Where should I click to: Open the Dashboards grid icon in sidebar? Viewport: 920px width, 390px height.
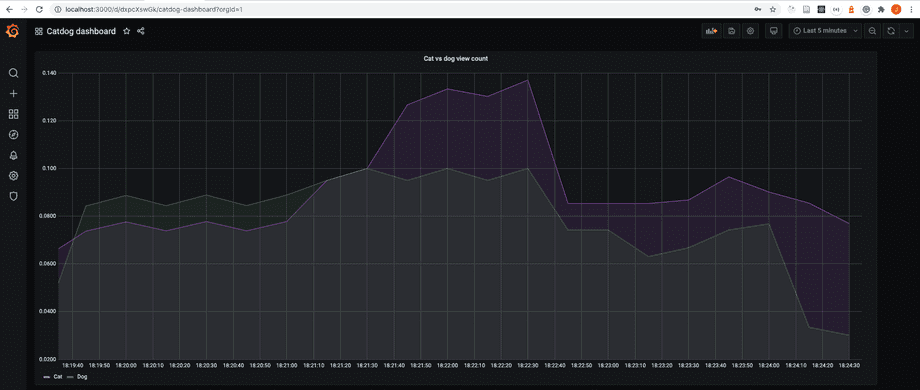[13, 114]
